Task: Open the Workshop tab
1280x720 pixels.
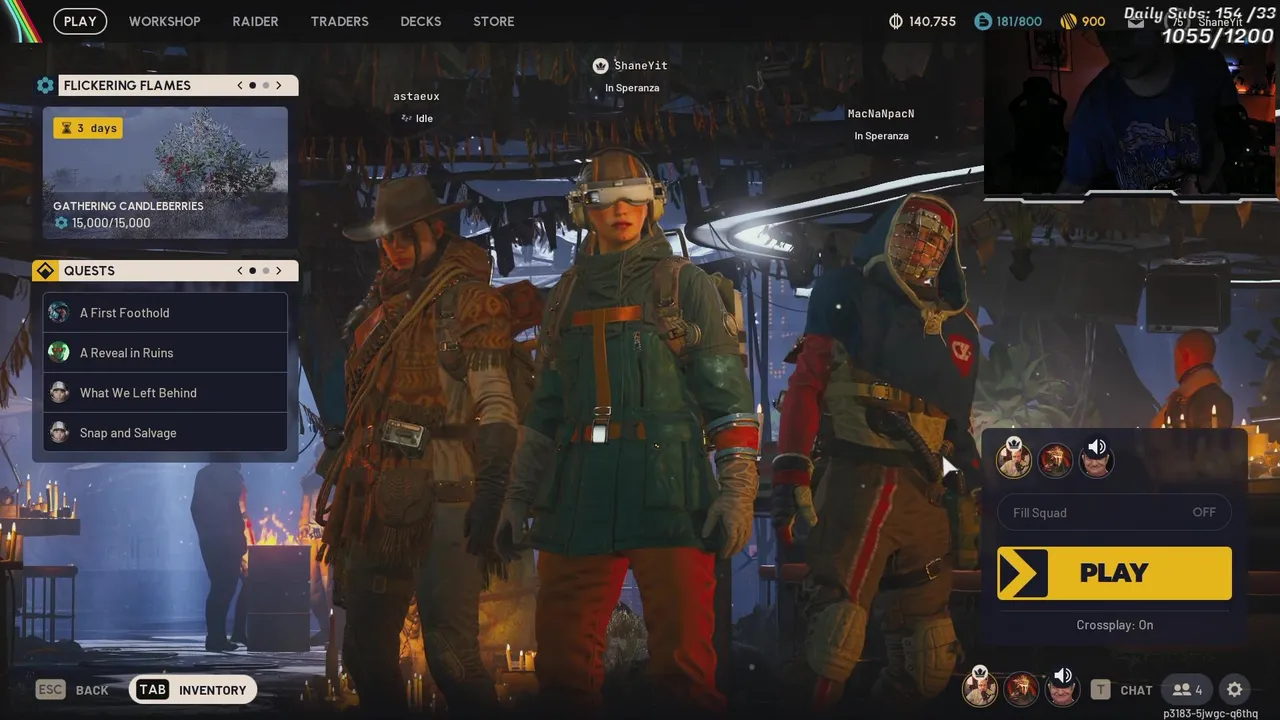Action: coord(165,21)
